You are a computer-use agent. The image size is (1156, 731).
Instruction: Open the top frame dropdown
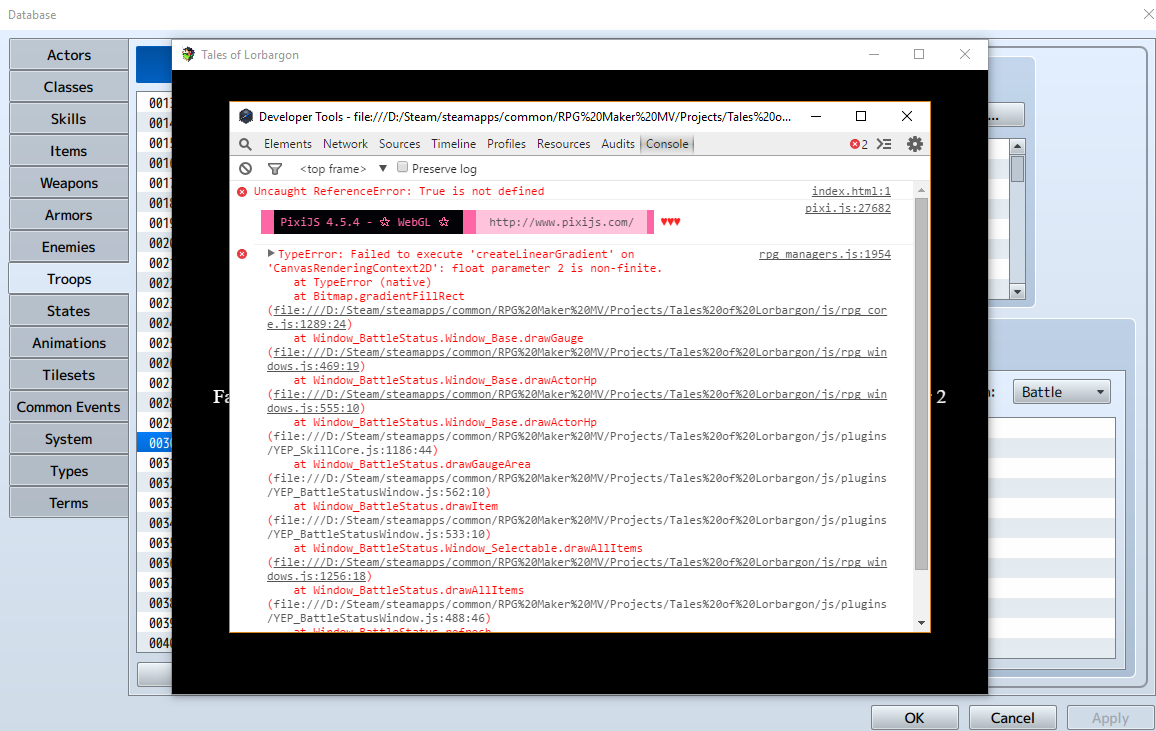[342, 169]
